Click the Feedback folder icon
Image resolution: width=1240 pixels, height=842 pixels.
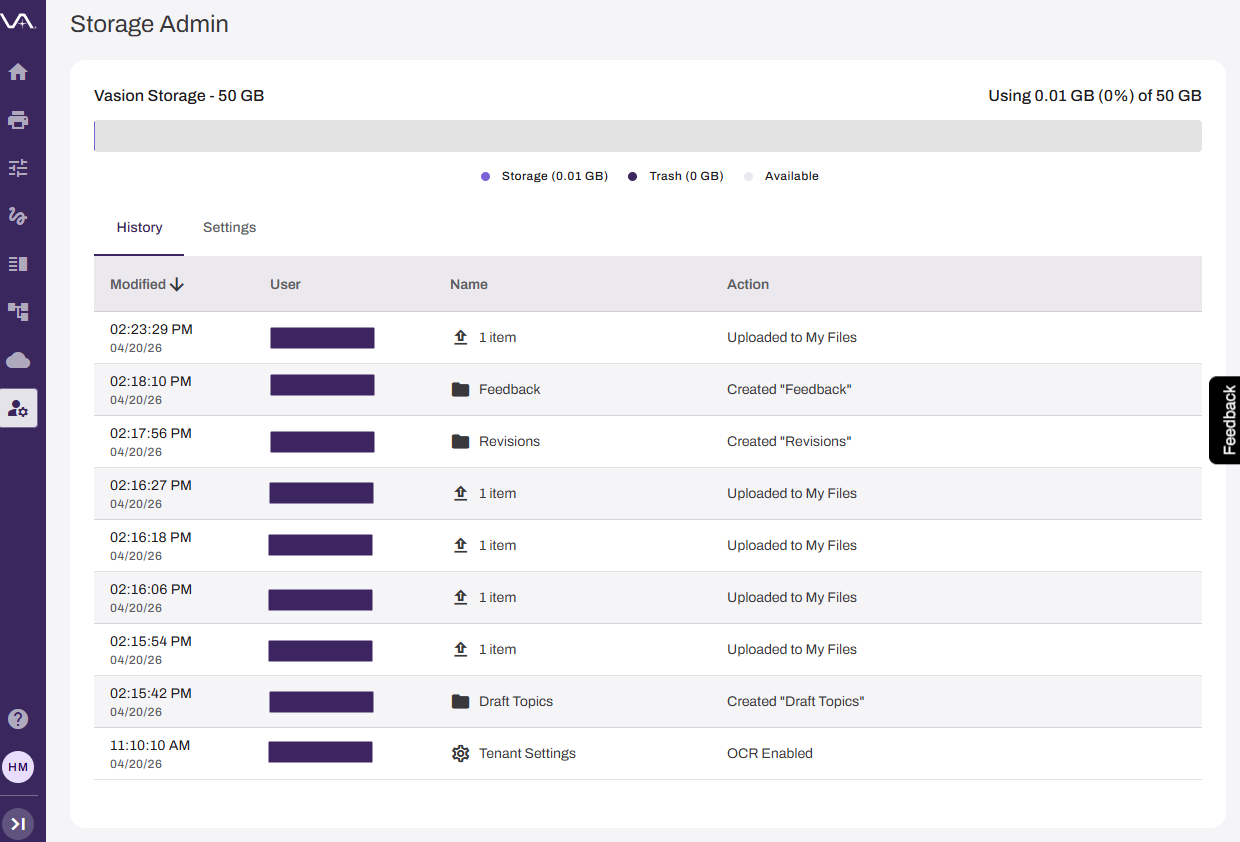tap(460, 390)
